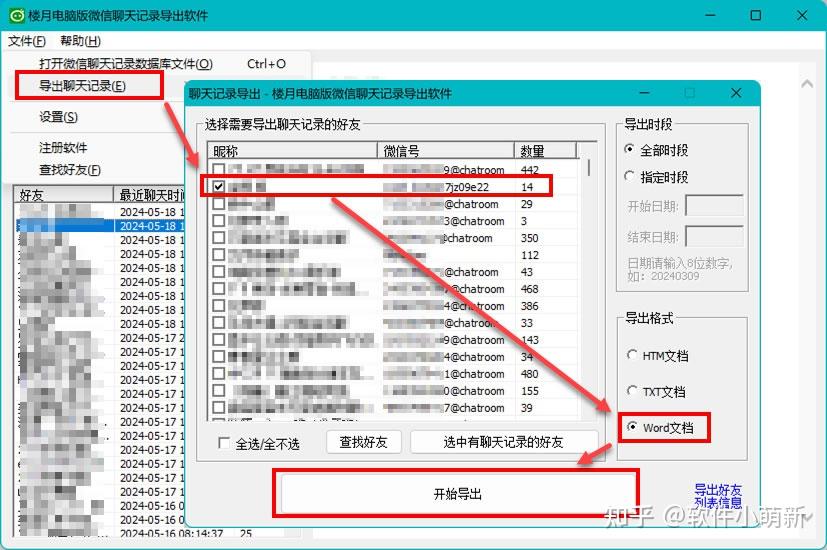
Task: Select the 指定时段 radio option
Action: pos(629,176)
